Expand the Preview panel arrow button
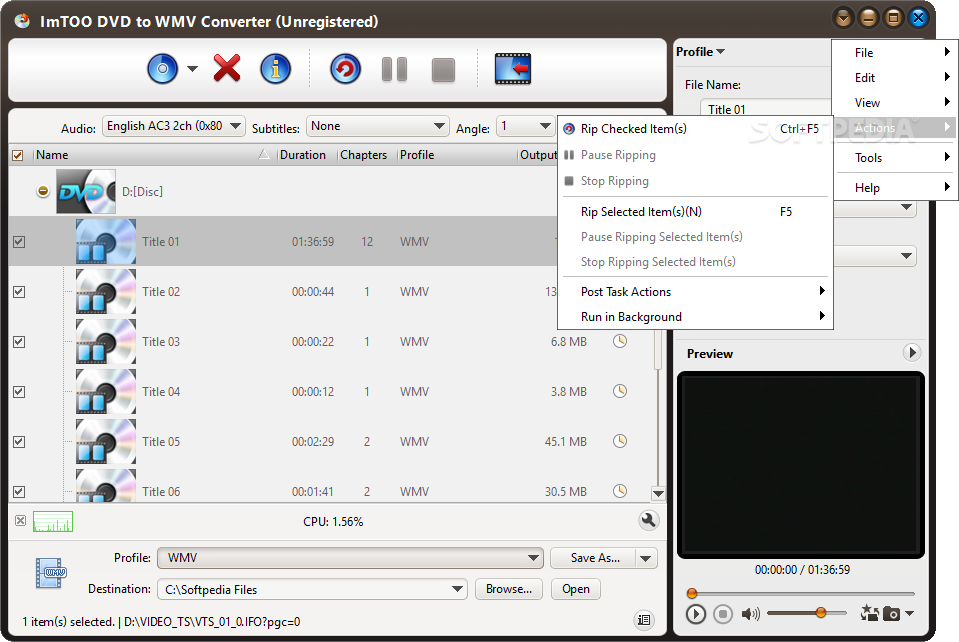This screenshot has height=642, width=959. pyautogui.click(x=912, y=352)
